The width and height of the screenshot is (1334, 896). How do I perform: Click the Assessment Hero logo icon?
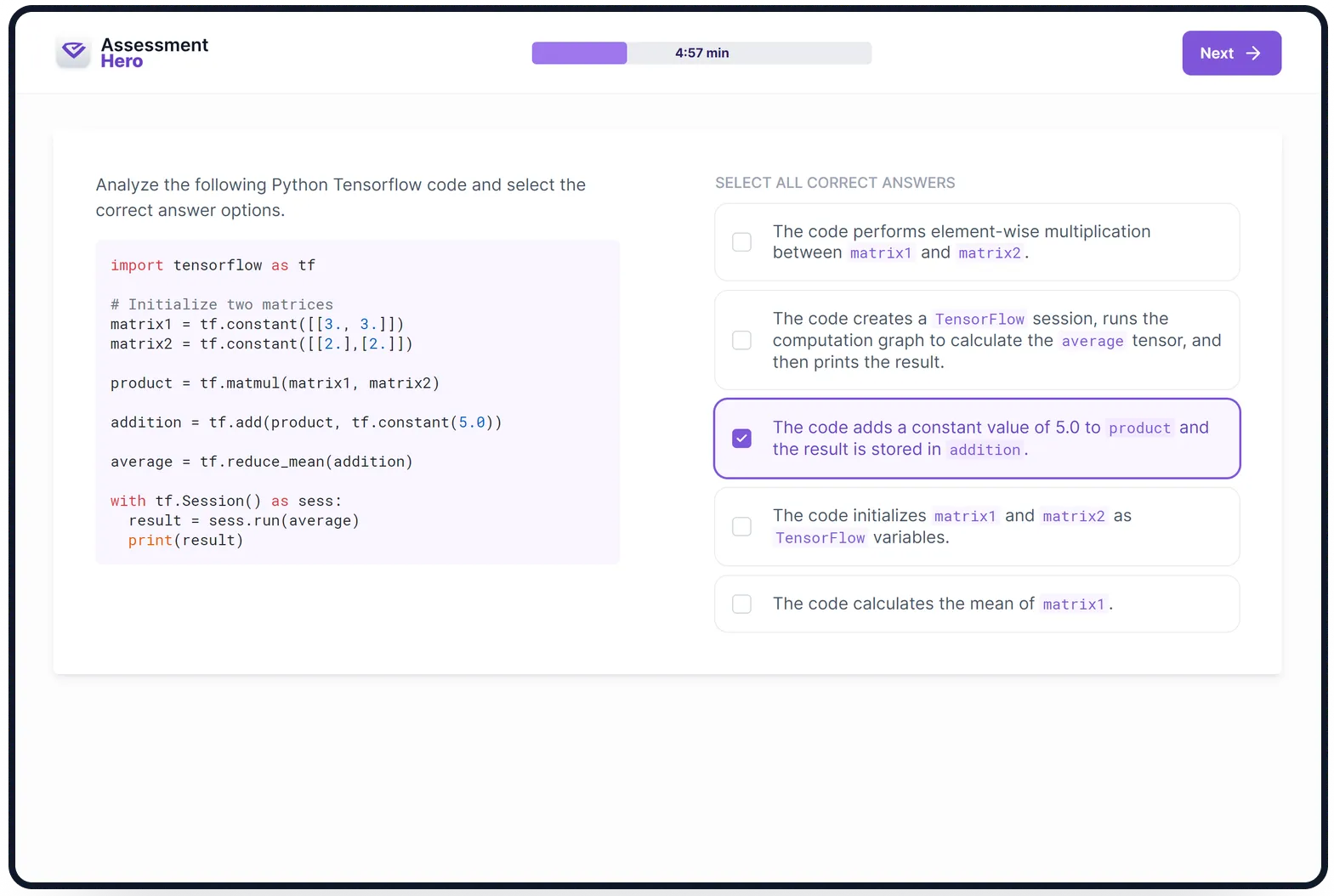73,53
